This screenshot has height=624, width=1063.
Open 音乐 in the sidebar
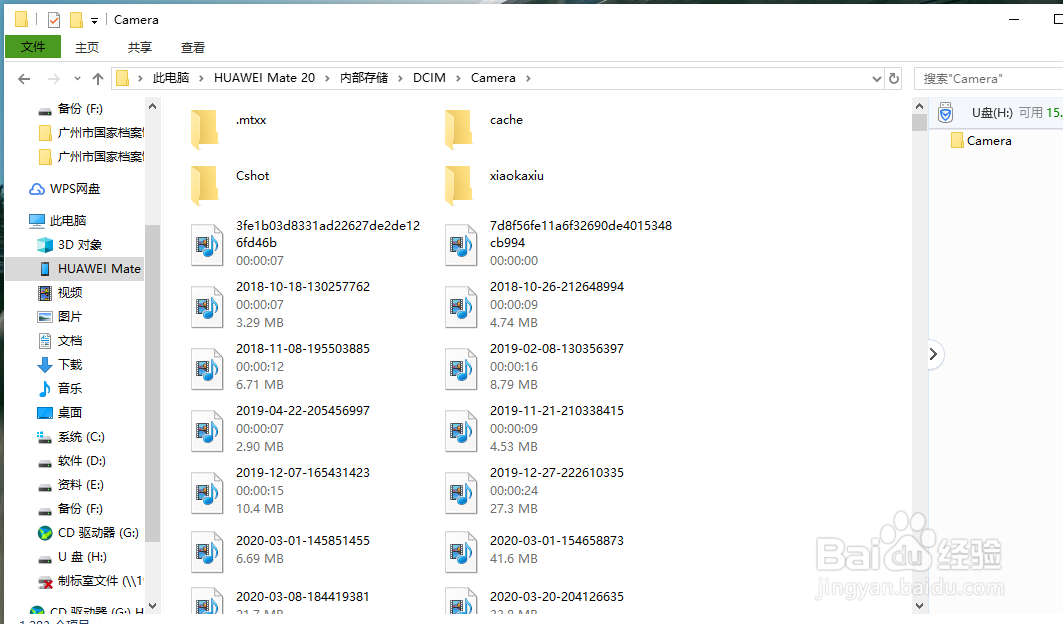[60, 389]
